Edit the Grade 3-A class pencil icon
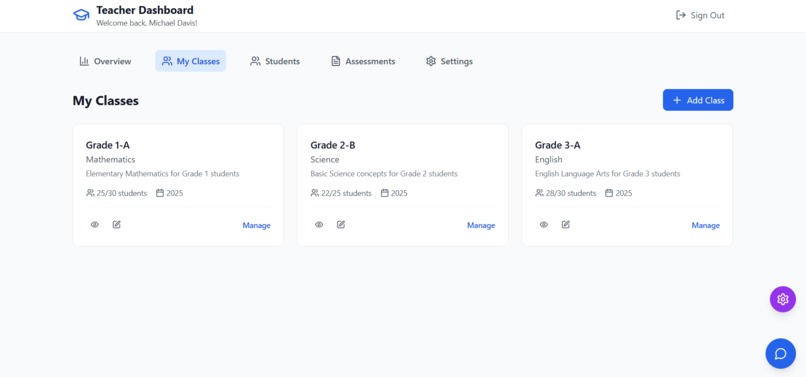This screenshot has height=377, width=806. (565, 224)
